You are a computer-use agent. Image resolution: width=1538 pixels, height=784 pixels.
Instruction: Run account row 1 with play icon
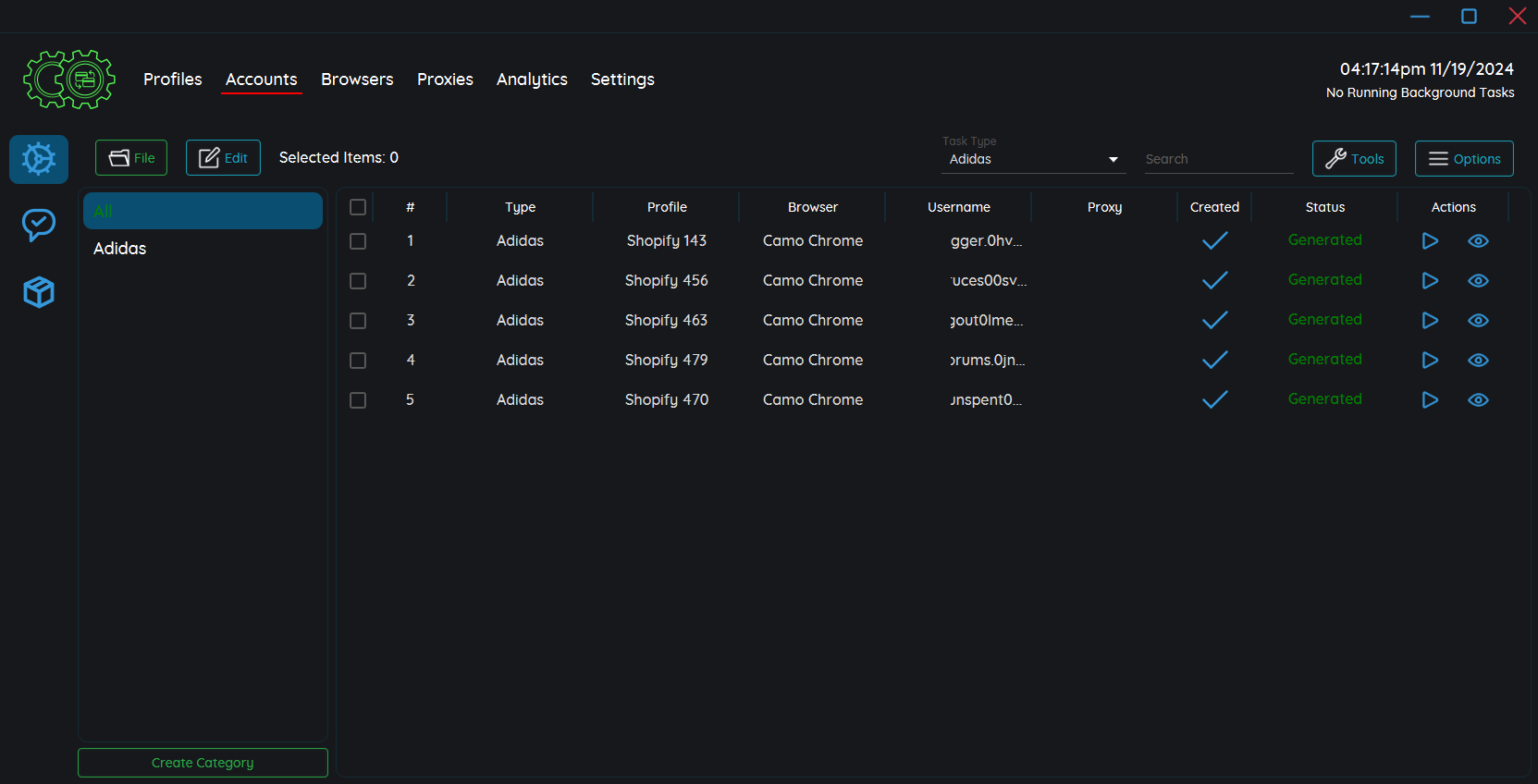click(x=1430, y=241)
